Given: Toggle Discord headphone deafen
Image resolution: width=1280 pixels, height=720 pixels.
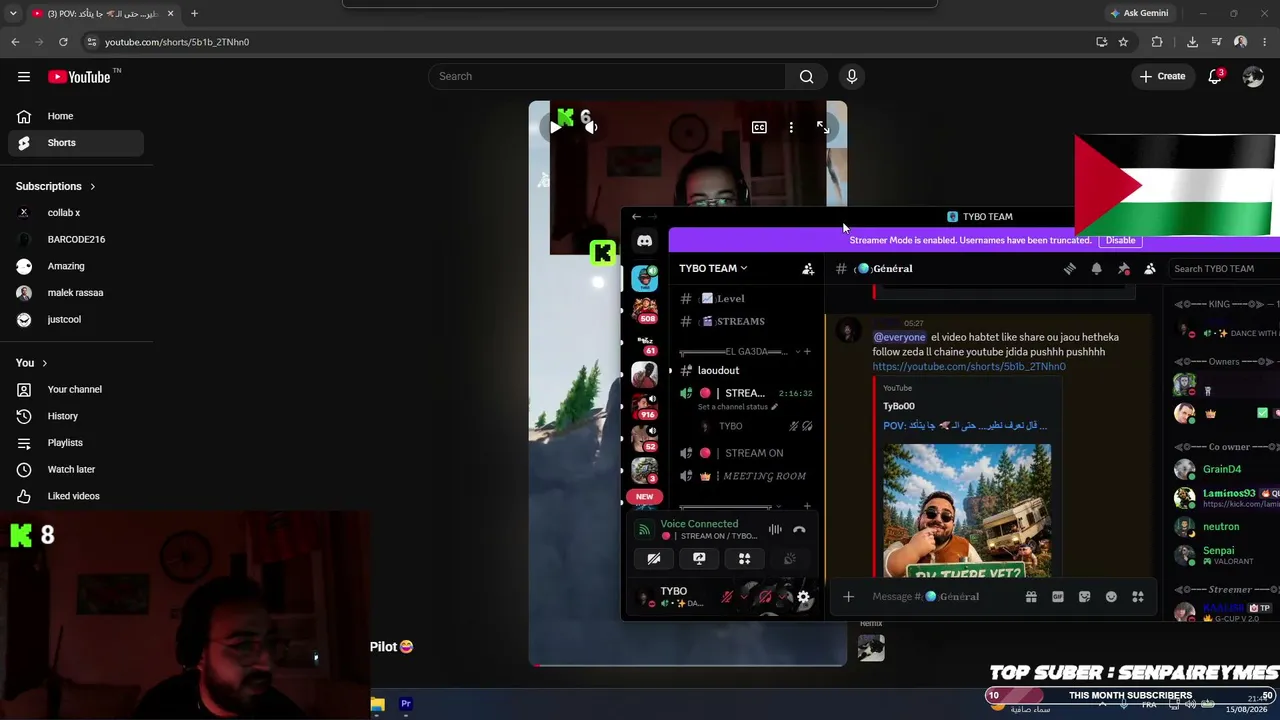Looking at the screenshot, I should click(x=766, y=598).
